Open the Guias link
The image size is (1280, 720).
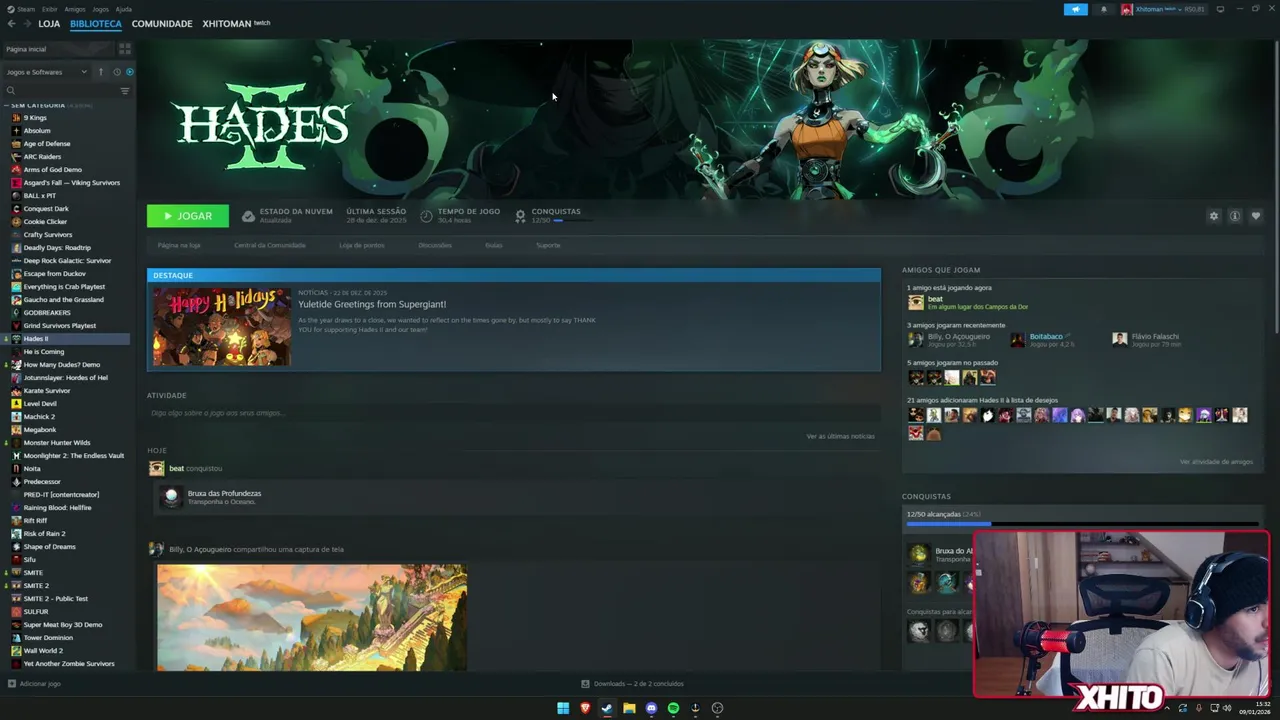[494, 245]
